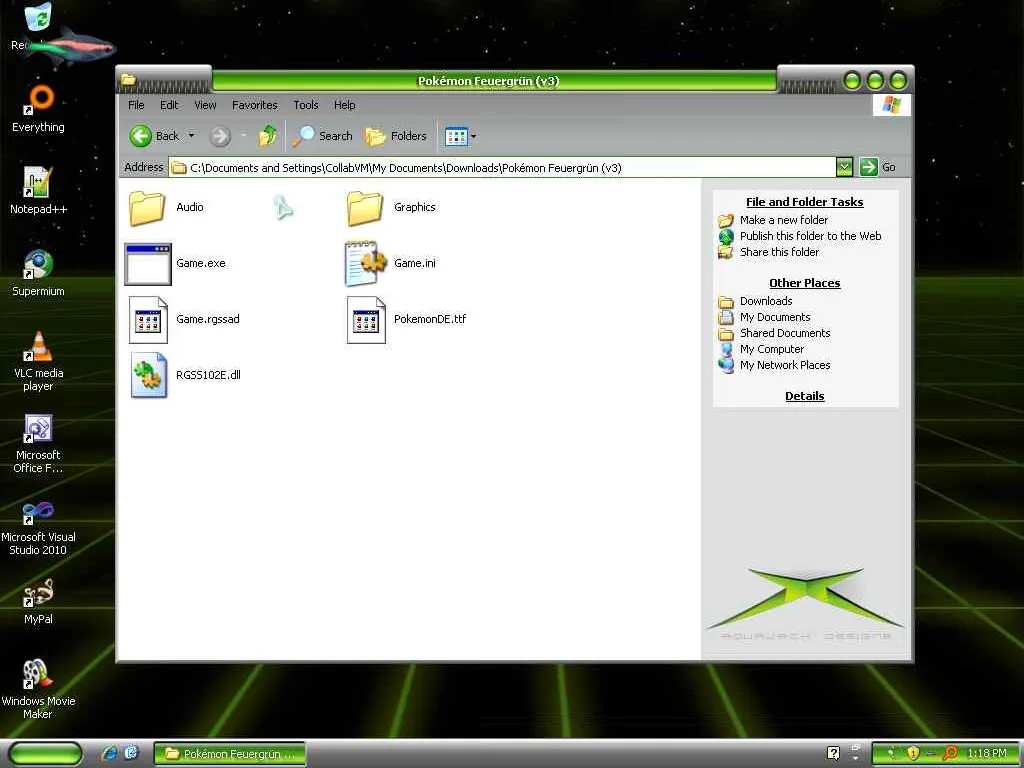Go up one folder level

coord(267,136)
